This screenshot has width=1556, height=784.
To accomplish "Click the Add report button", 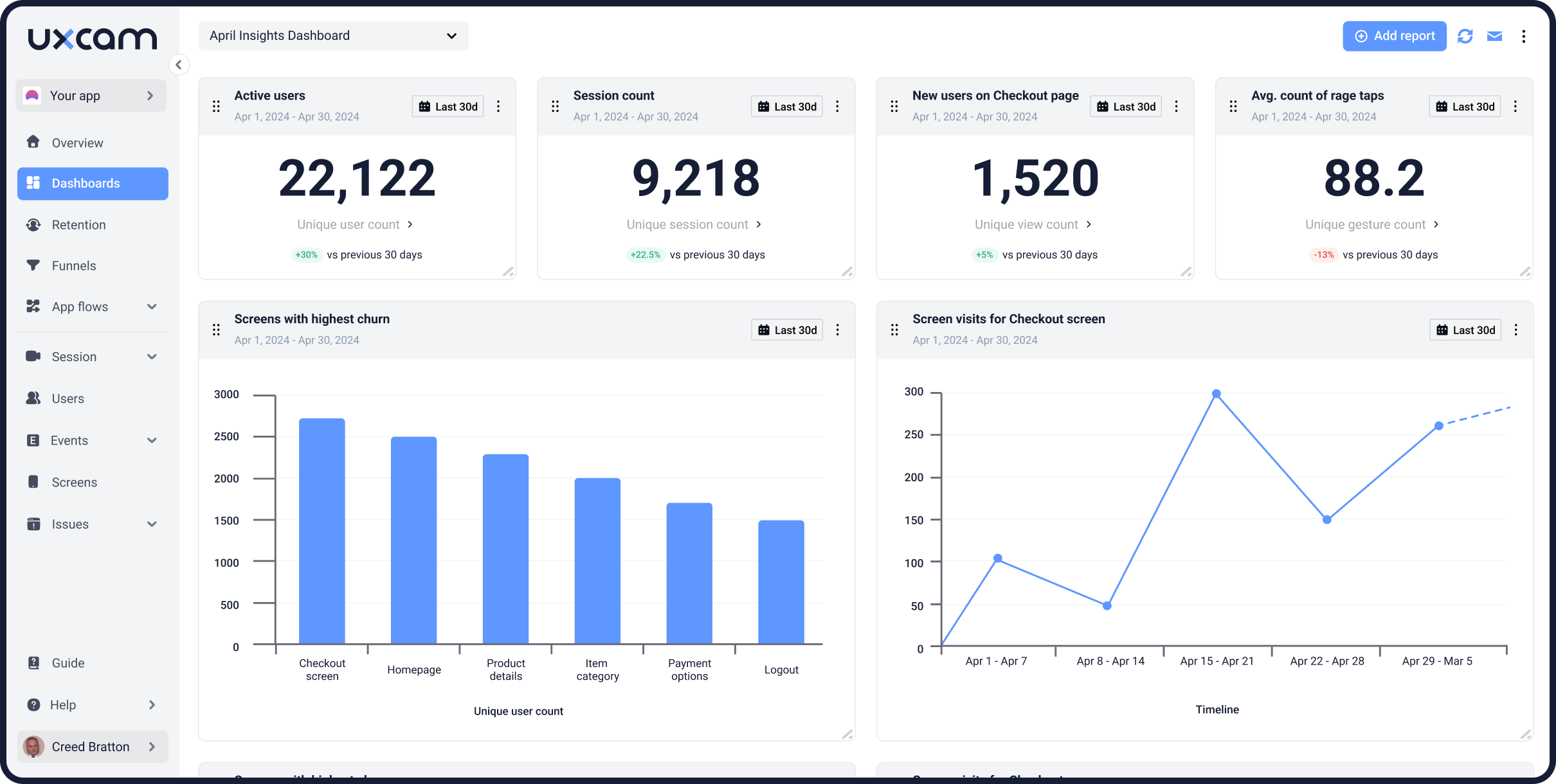I will tap(1395, 36).
